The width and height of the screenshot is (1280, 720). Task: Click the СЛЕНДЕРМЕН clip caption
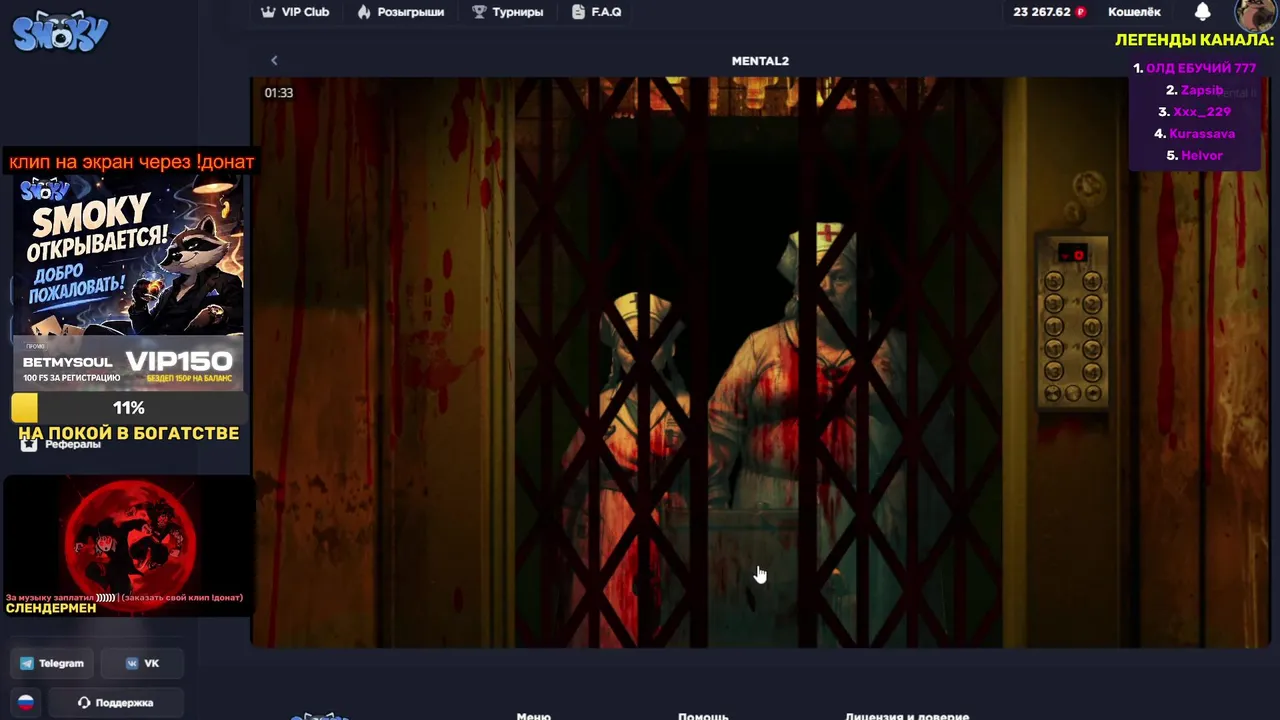[51, 608]
